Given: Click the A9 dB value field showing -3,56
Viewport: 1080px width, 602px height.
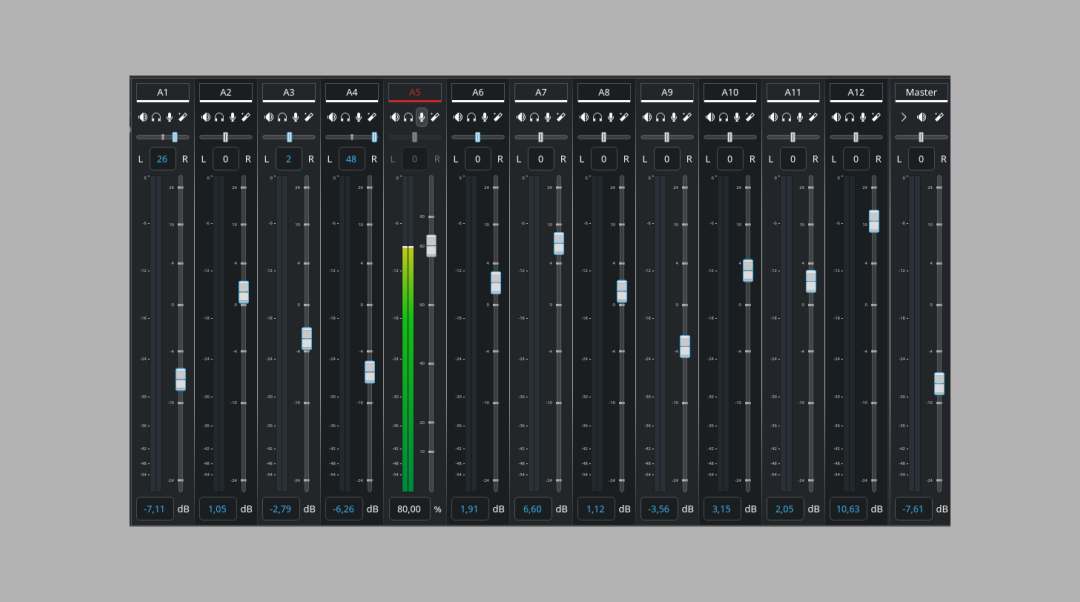Looking at the screenshot, I should tap(658, 509).
